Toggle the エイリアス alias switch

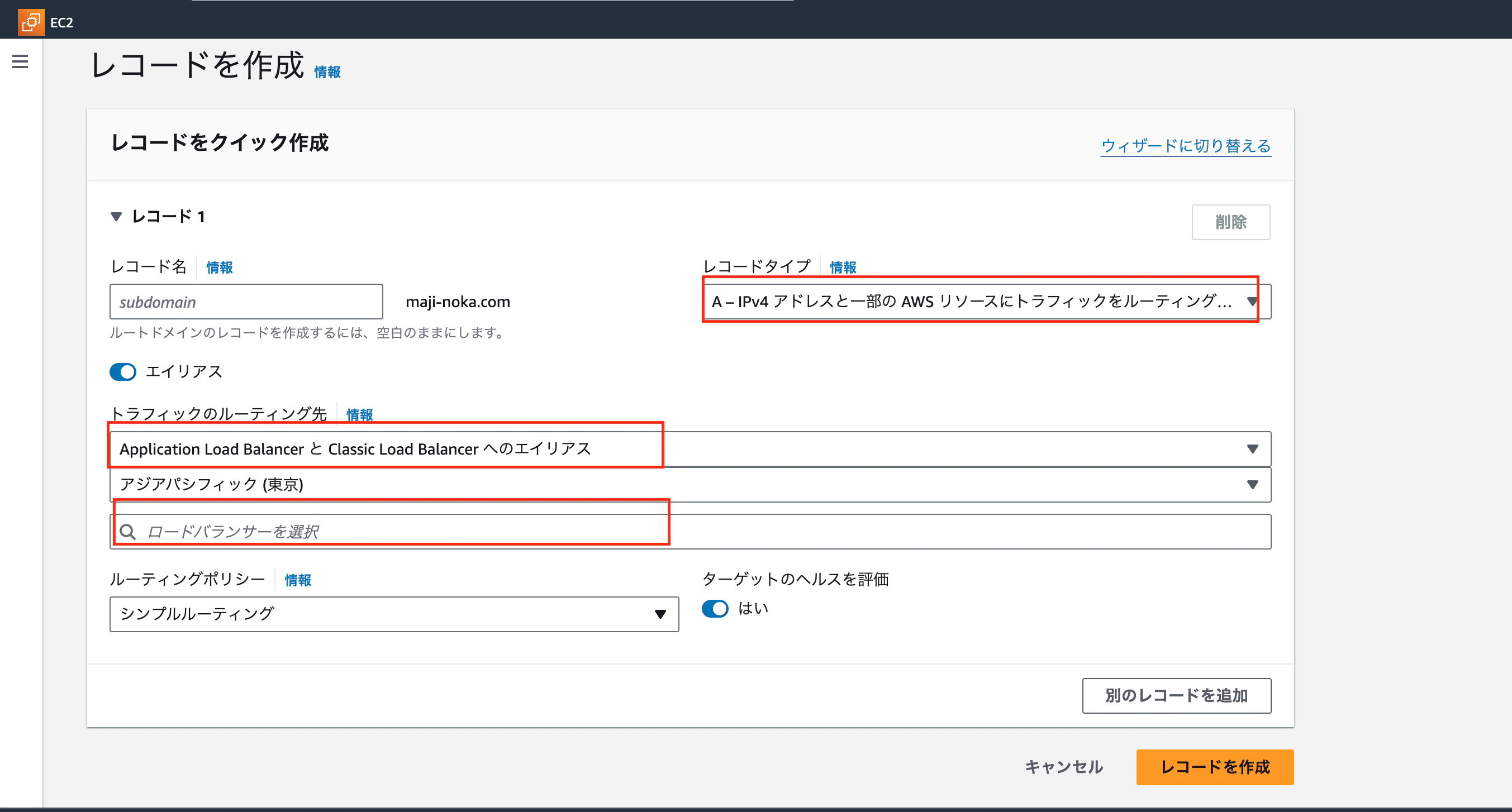123,371
